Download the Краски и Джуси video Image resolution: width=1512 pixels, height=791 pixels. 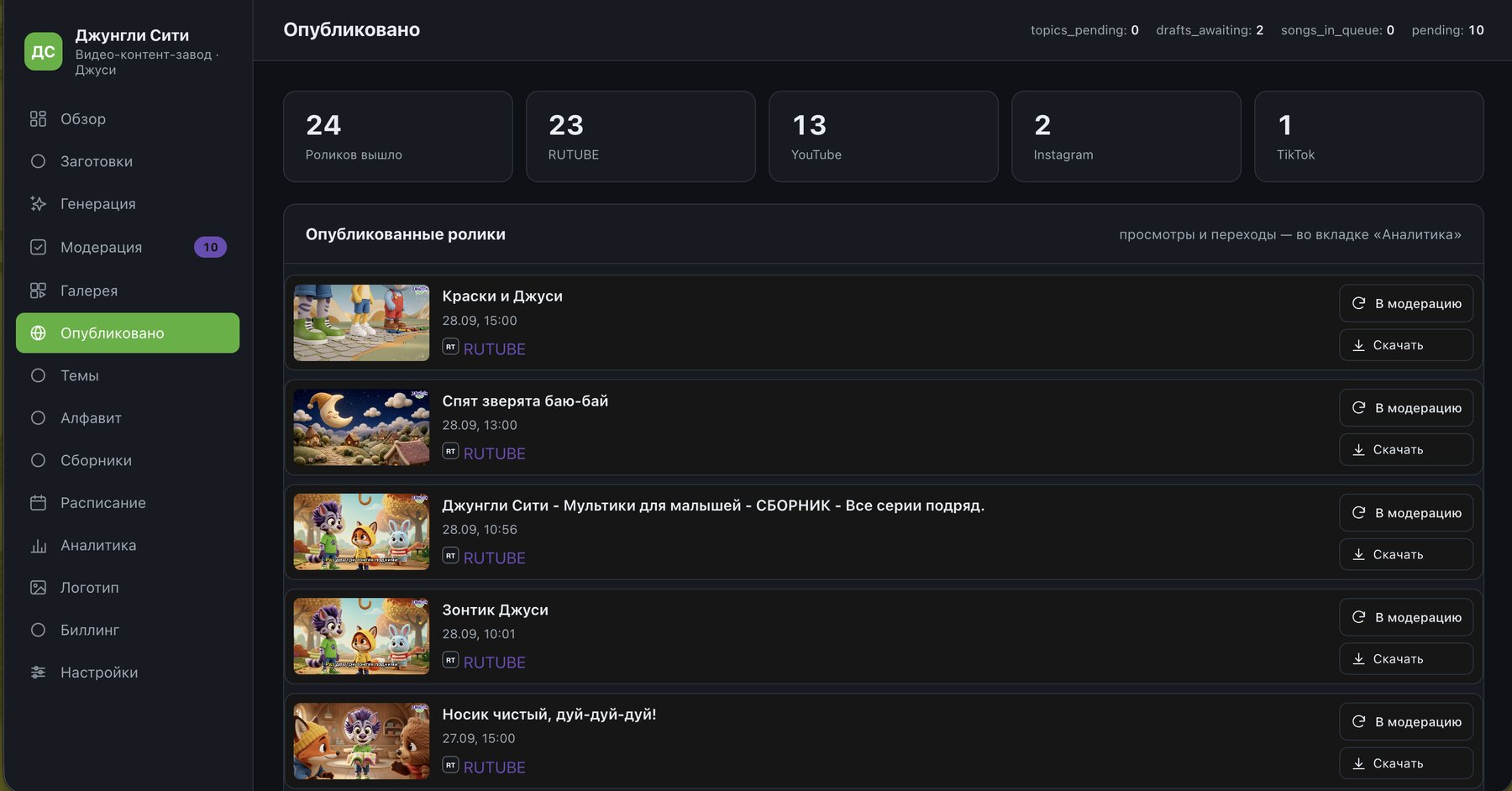[x=1405, y=345]
